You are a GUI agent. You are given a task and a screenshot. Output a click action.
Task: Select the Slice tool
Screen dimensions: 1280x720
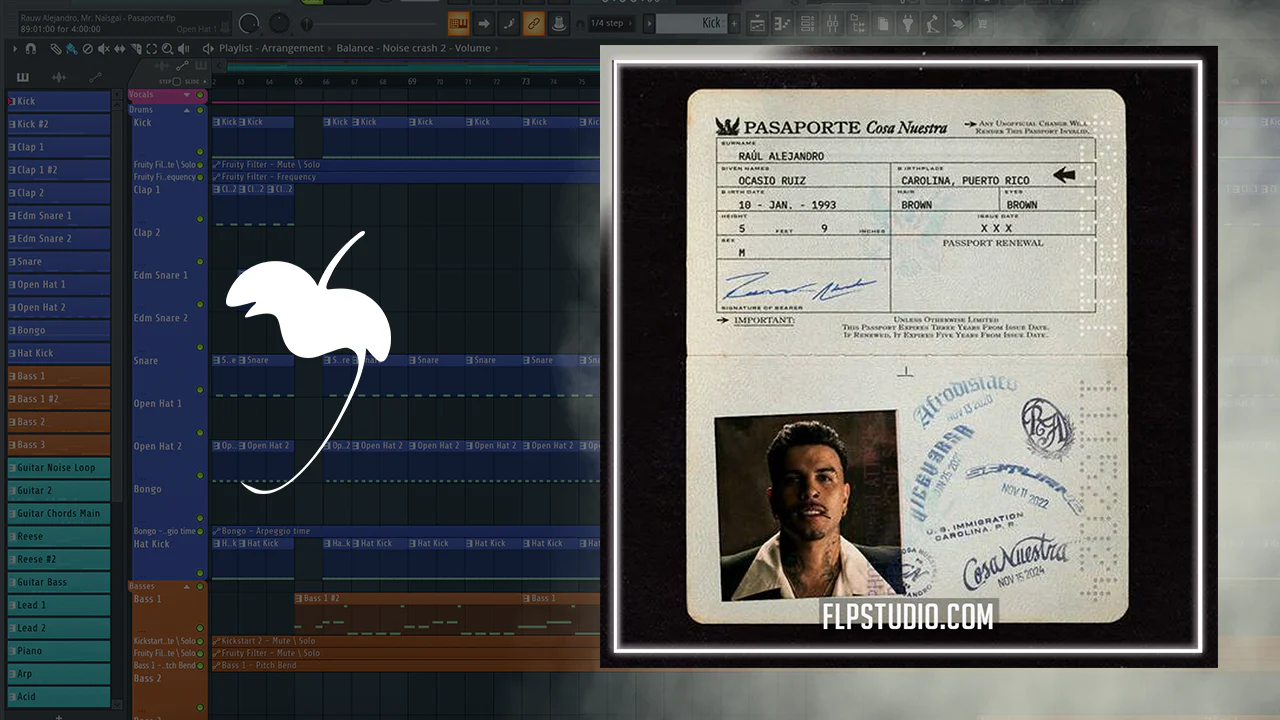point(136,48)
